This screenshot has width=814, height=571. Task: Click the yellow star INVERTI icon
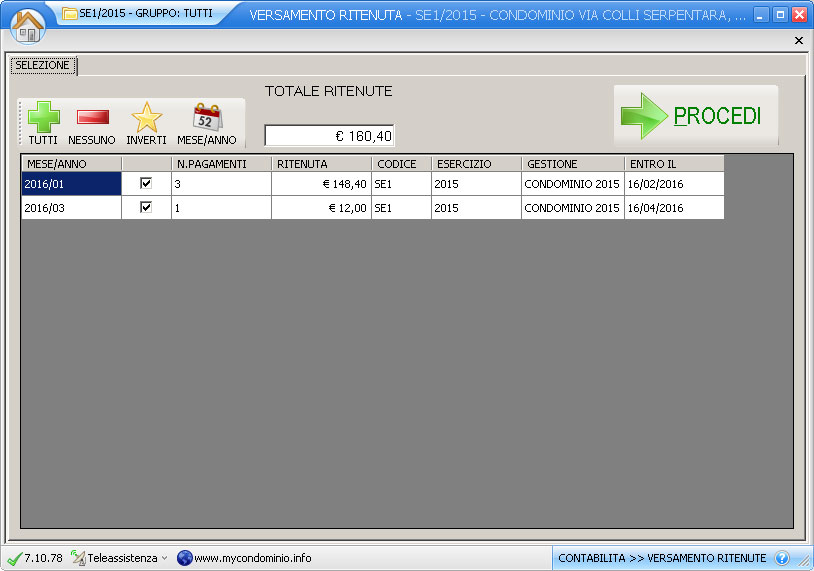coord(146,118)
